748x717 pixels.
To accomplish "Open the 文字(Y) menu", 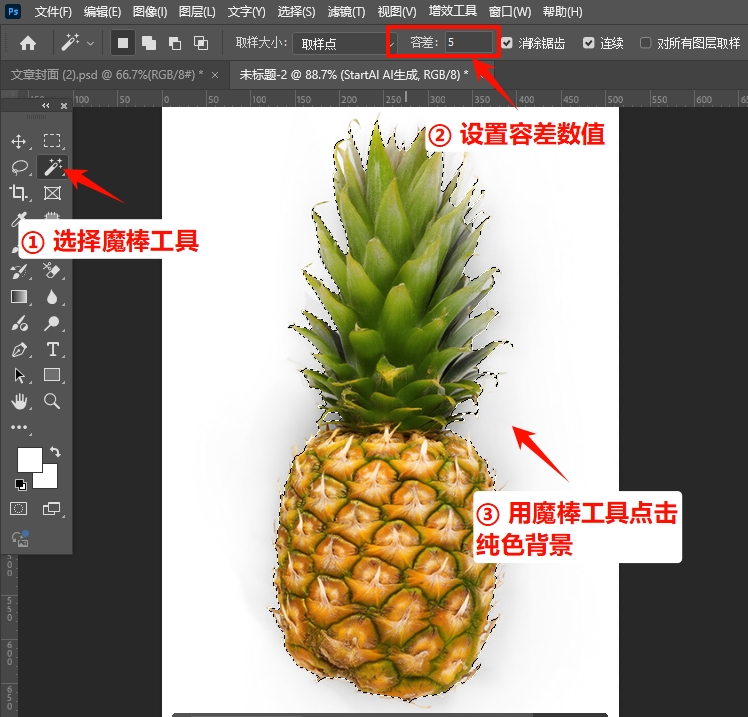I will [246, 11].
